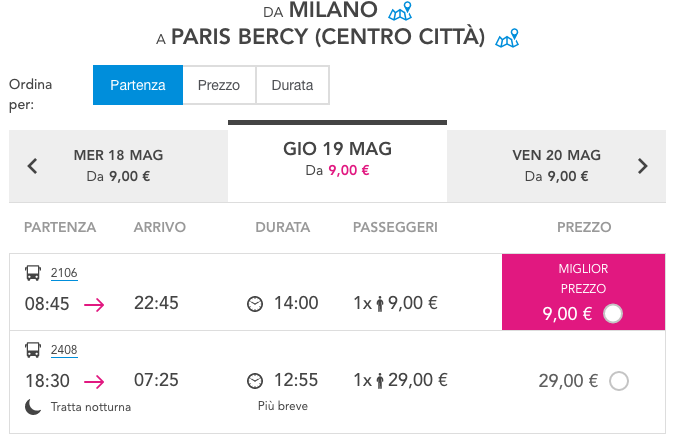Sort results by Prezzo

(219, 85)
